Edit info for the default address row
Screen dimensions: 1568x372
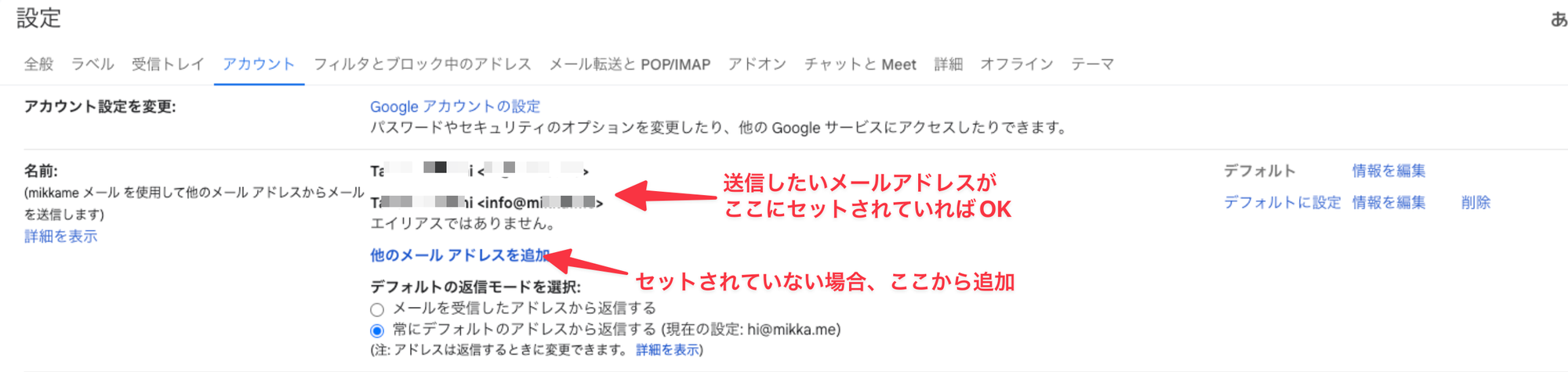point(1388,171)
